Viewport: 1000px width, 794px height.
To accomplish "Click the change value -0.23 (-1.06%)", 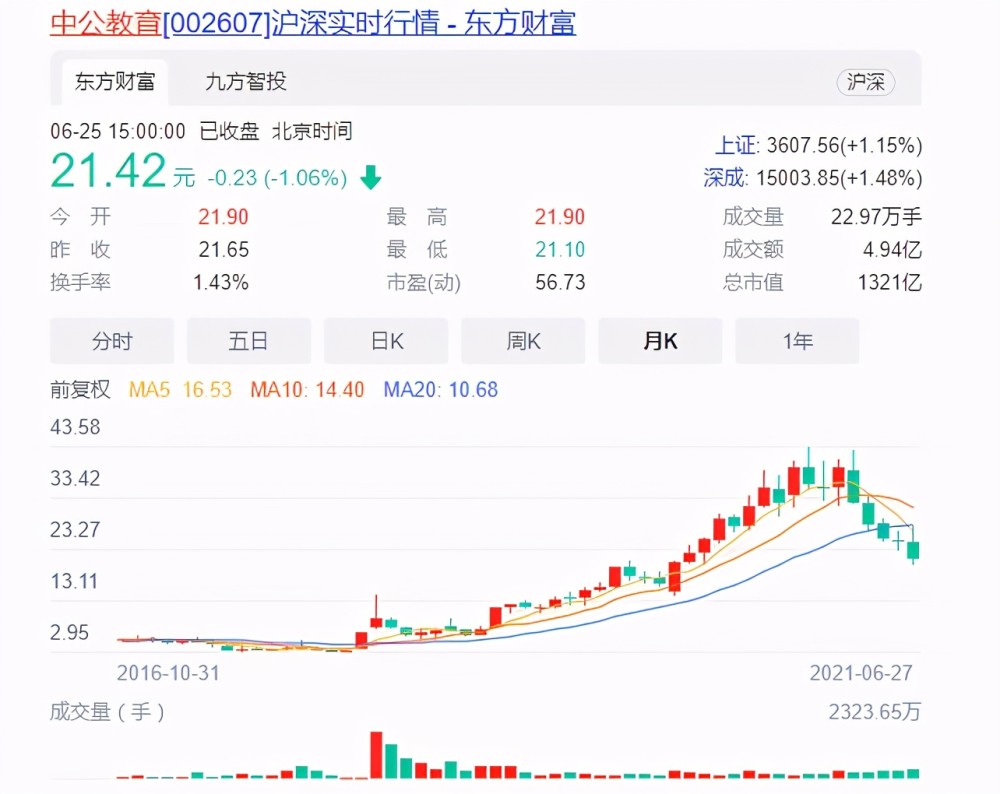I will [277, 178].
